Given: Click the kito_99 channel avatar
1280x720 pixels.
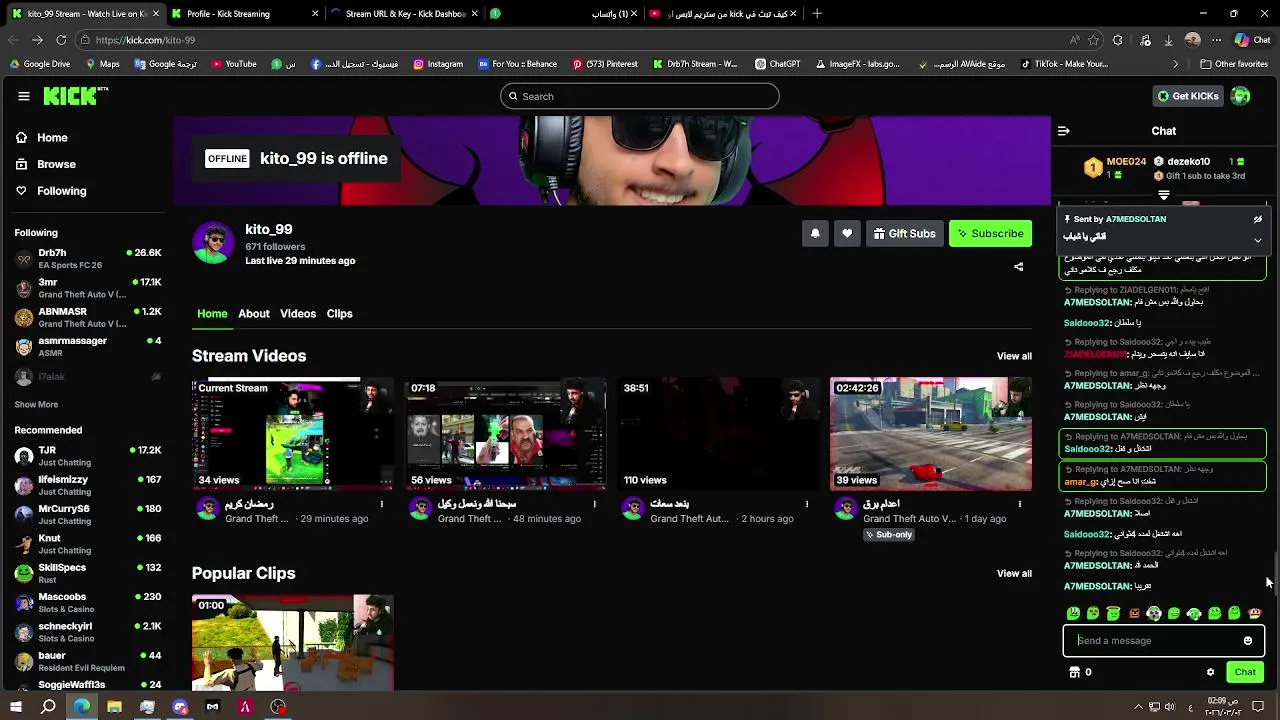Looking at the screenshot, I should [213, 243].
